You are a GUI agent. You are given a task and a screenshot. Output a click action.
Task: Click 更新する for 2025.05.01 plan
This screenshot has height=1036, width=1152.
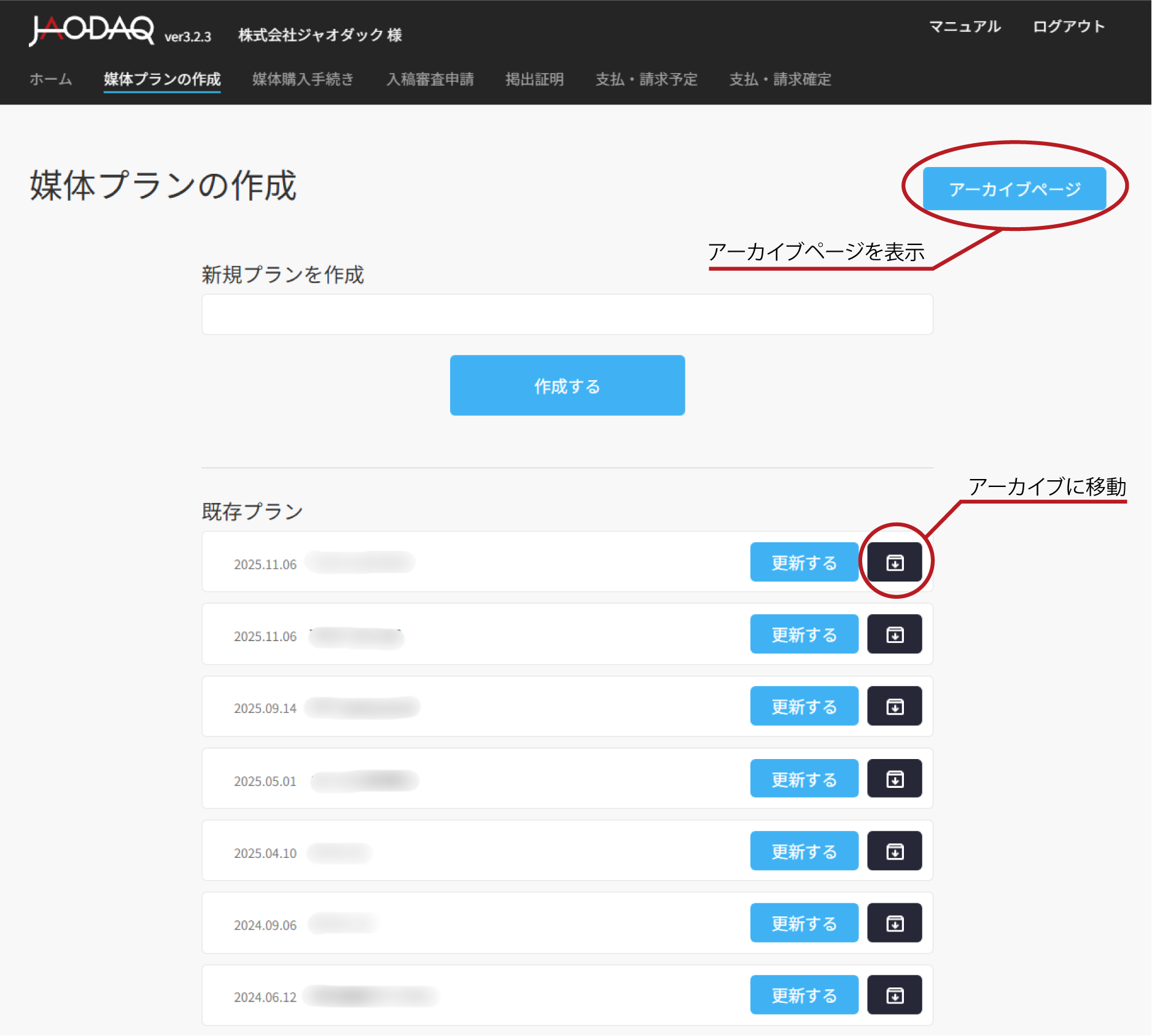point(804,779)
